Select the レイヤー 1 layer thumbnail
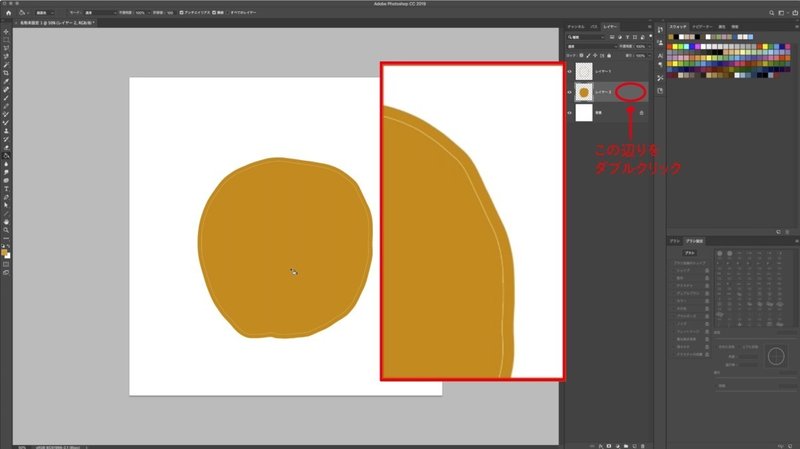The width and height of the screenshot is (800, 449). coord(584,71)
